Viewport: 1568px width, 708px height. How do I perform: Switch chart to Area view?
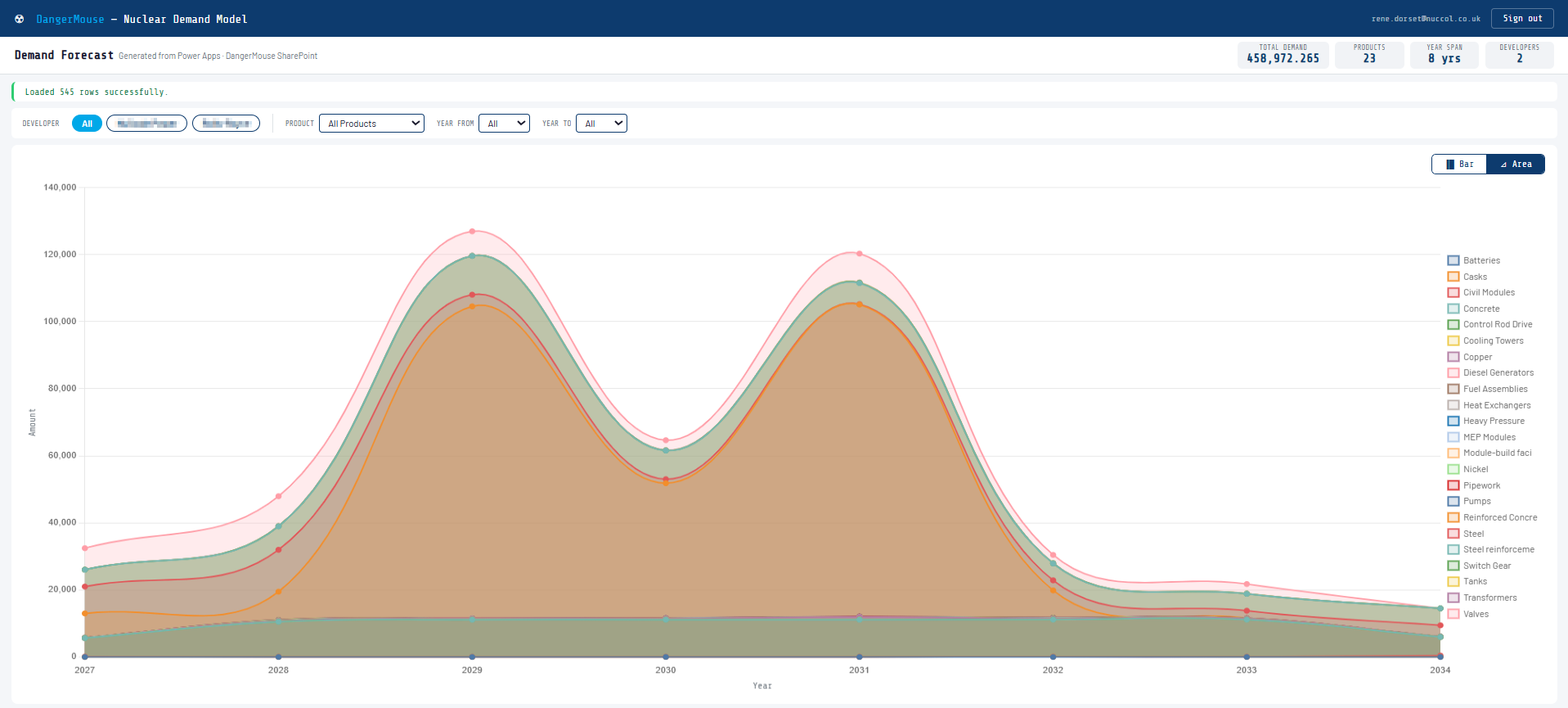click(1516, 165)
